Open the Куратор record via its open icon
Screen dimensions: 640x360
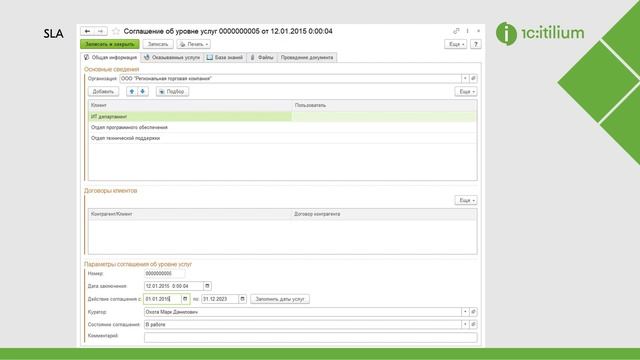pyautogui.click(x=473, y=312)
